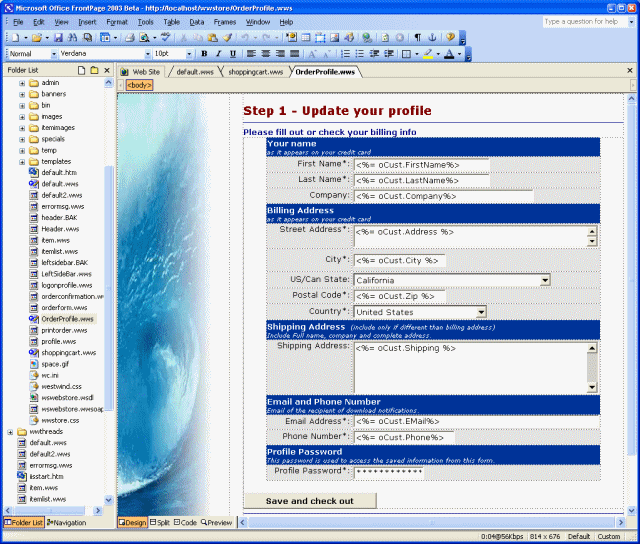Switch to Preview view mode
Image resolution: width=640 pixels, height=544 pixels.
(x=216, y=523)
